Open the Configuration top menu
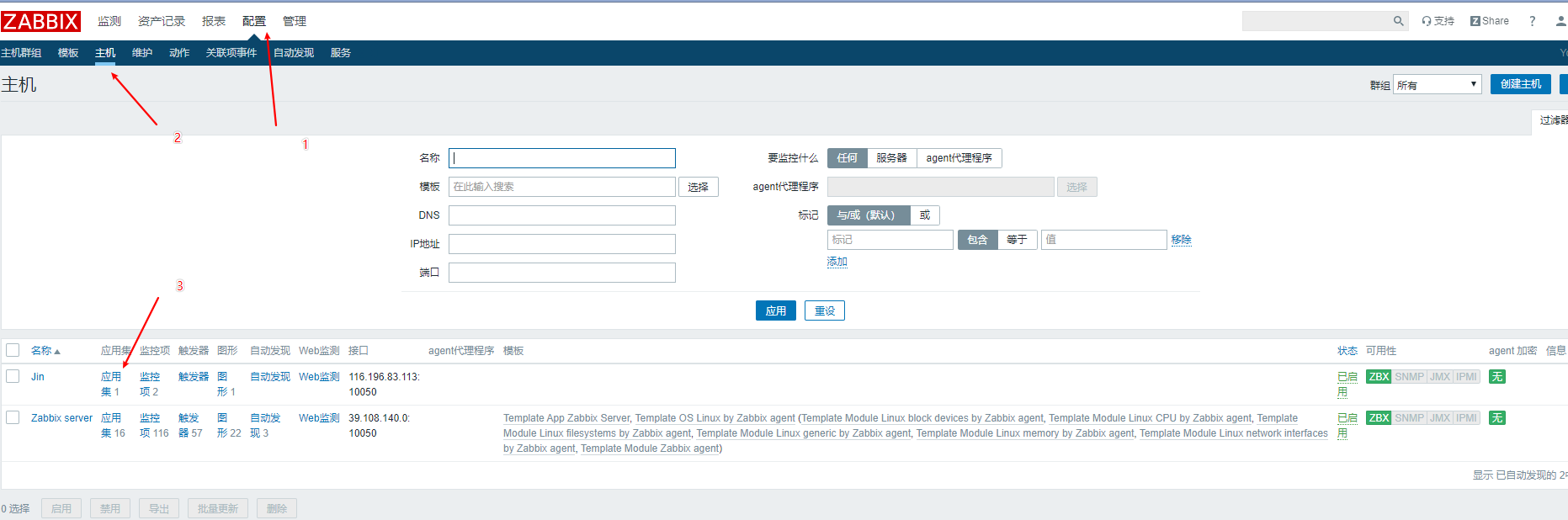This screenshot has height=520, width=1568. click(x=253, y=21)
